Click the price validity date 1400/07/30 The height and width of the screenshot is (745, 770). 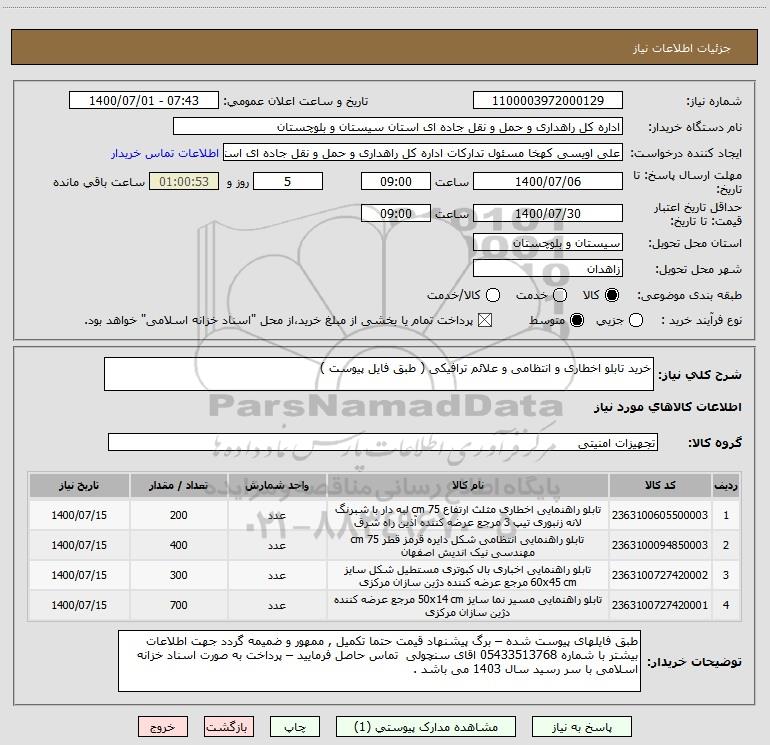coord(548,213)
